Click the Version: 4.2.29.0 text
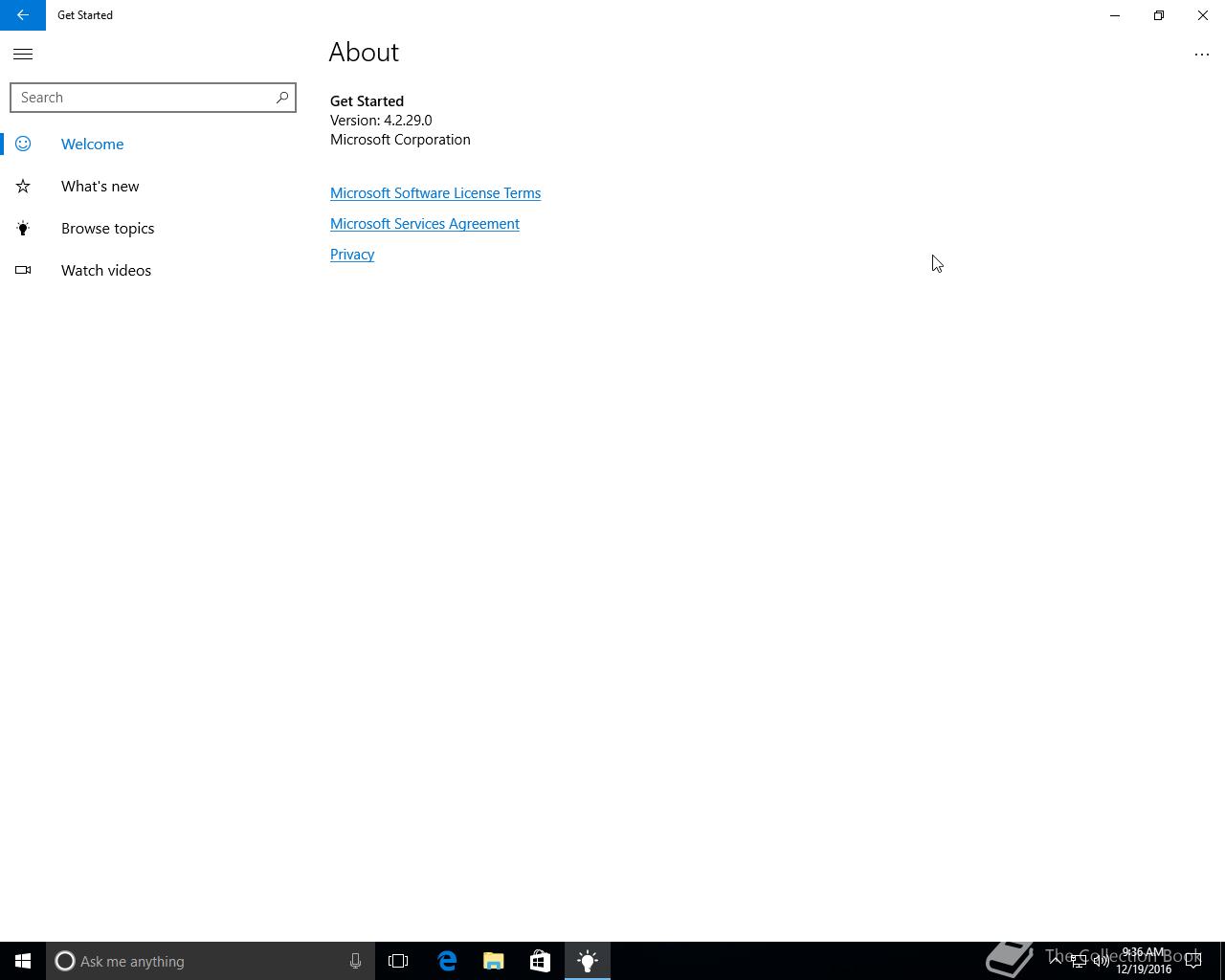 coord(381,121)
